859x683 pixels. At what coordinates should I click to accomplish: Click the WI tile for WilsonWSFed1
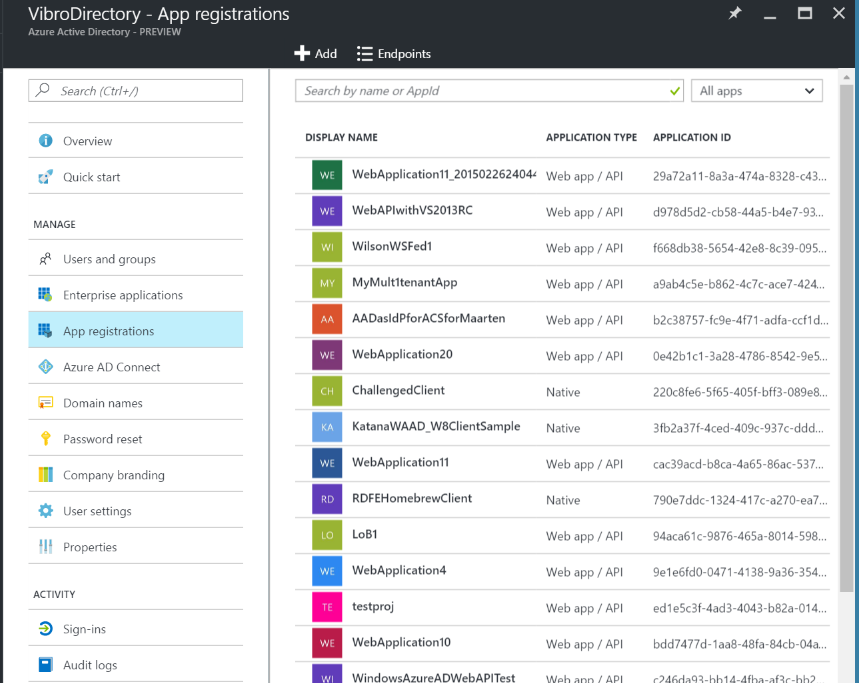pyautogui.click(x=327, y=247)
